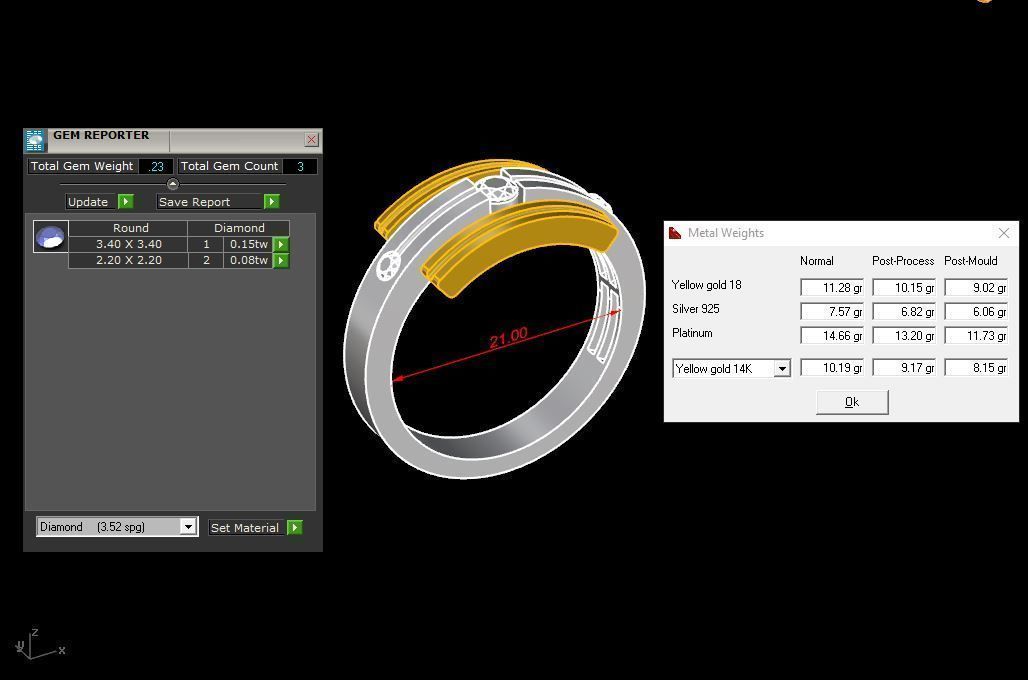Image resolution: width=1028 pixels, height=680 pixels.
Task: Click the Gem Reporter panel icon
Action: pyautogui.click(x=35, y=140)
